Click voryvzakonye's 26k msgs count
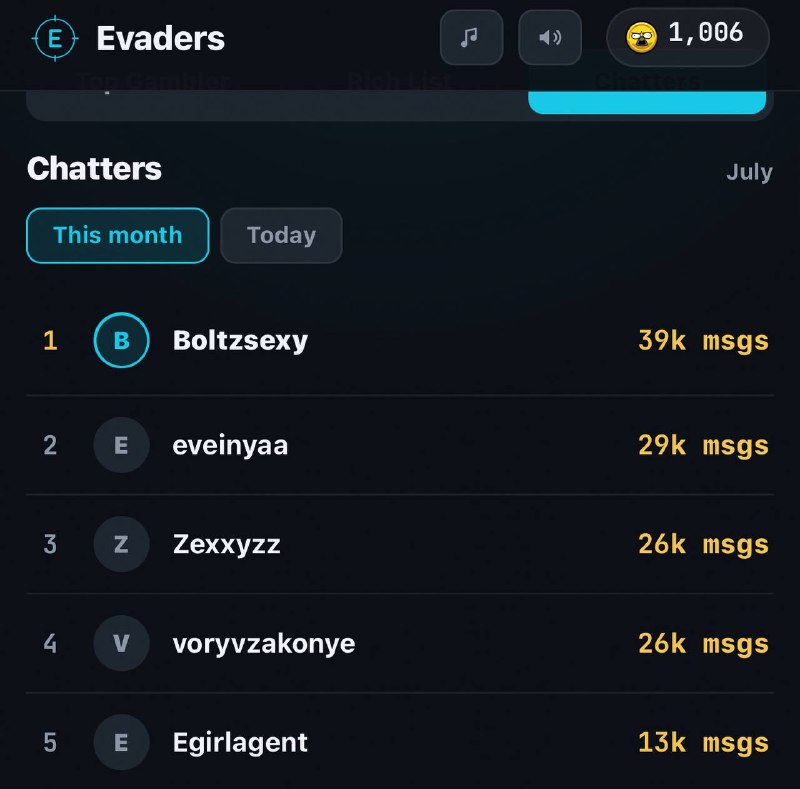 coord(703,644)
